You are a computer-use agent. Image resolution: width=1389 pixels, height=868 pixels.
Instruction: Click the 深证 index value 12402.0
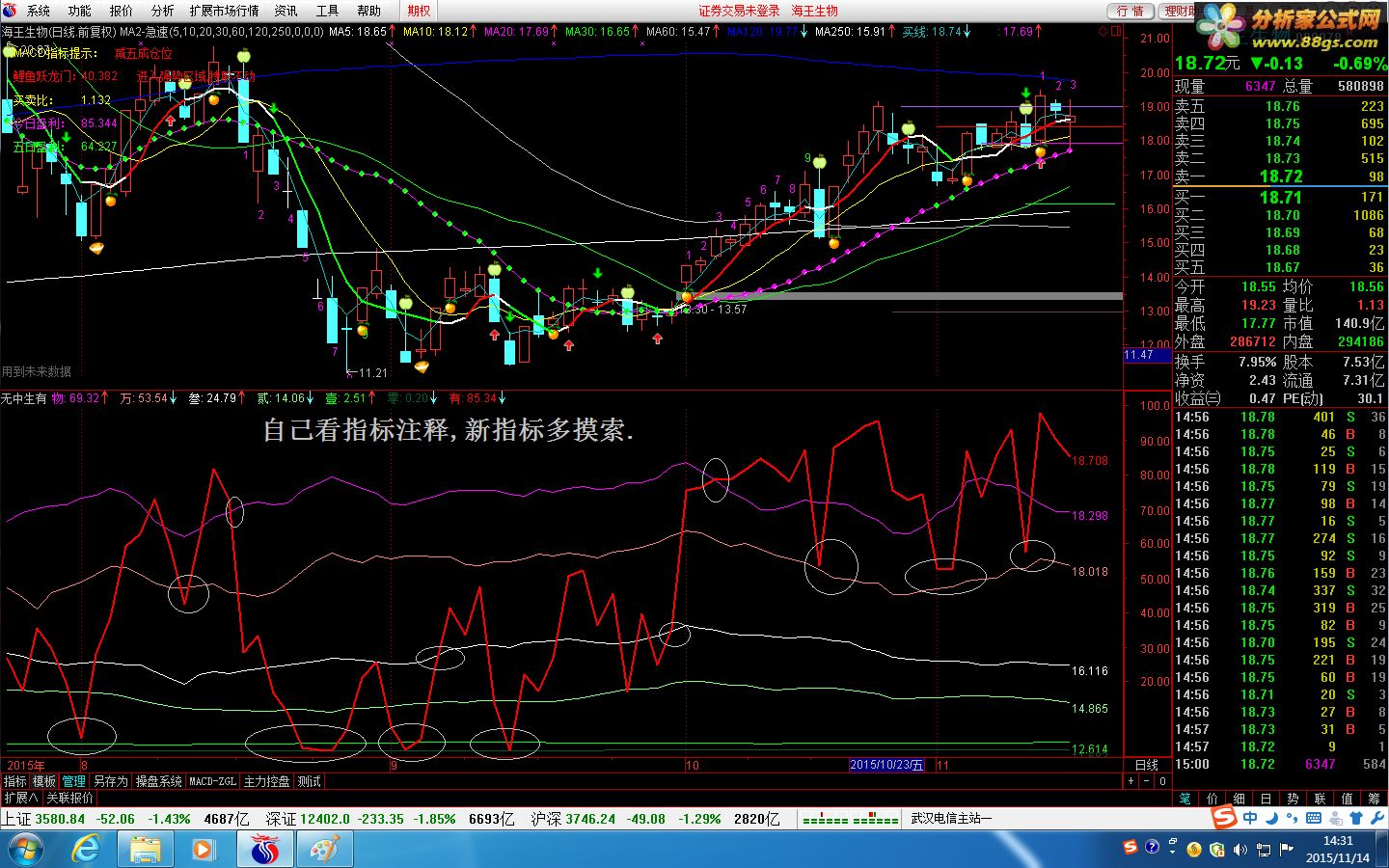point(325,819)
